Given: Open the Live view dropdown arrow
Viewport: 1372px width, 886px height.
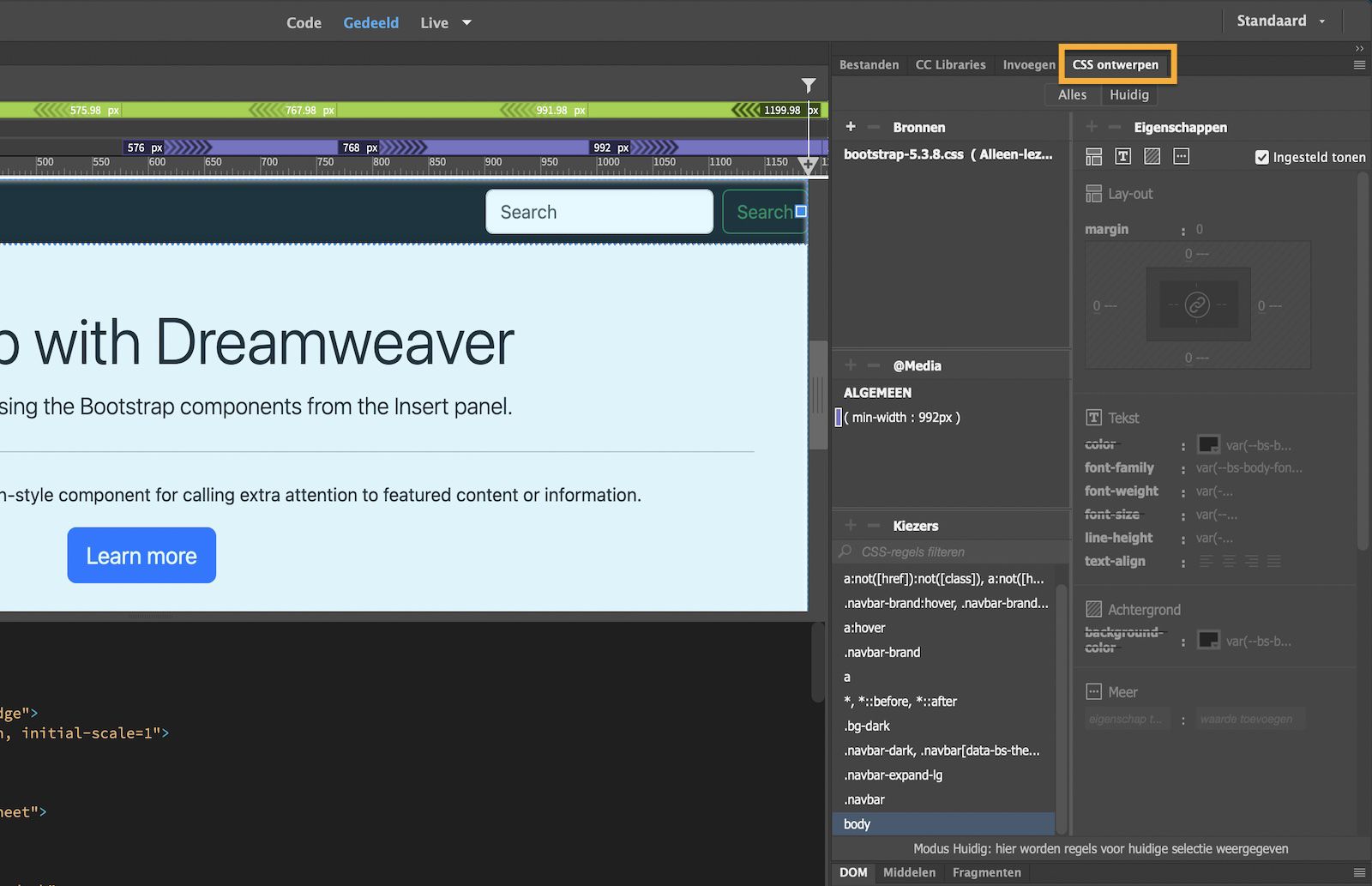Looking at the screenshot, I should coord(466,23).
